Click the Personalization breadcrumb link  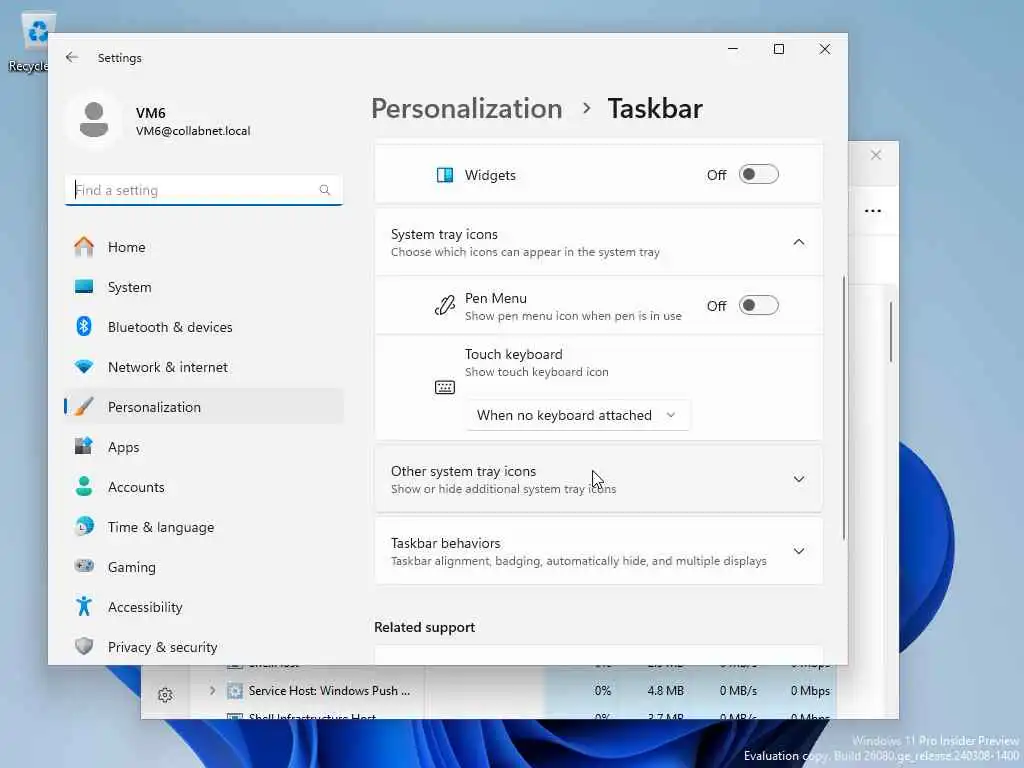(466, 108)
